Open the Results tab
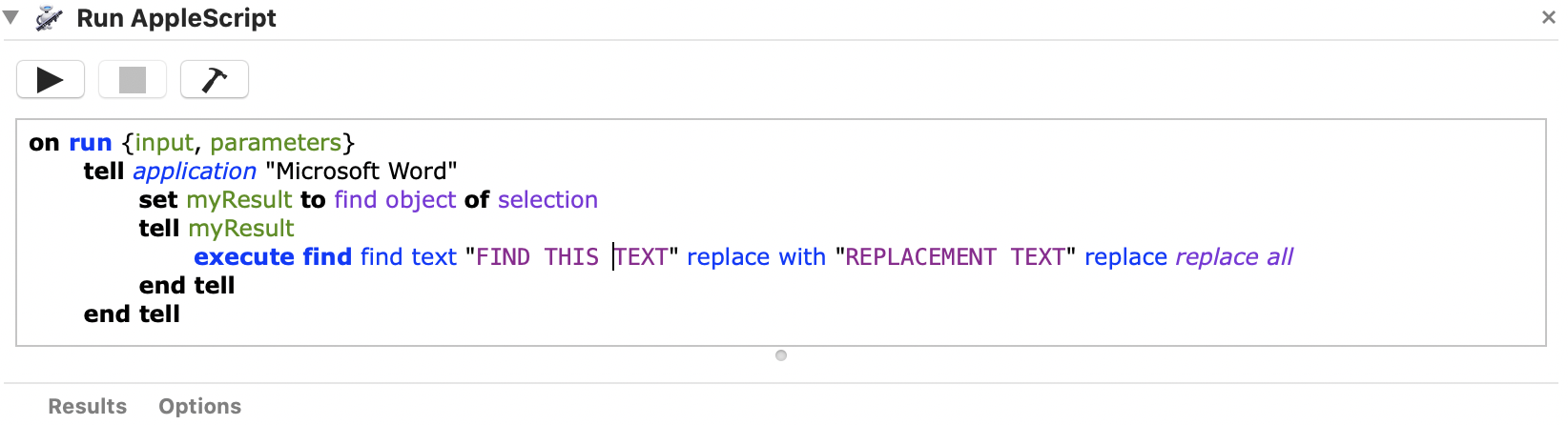The height and width of the screenshot is (425, 1568). coord(88,406)
